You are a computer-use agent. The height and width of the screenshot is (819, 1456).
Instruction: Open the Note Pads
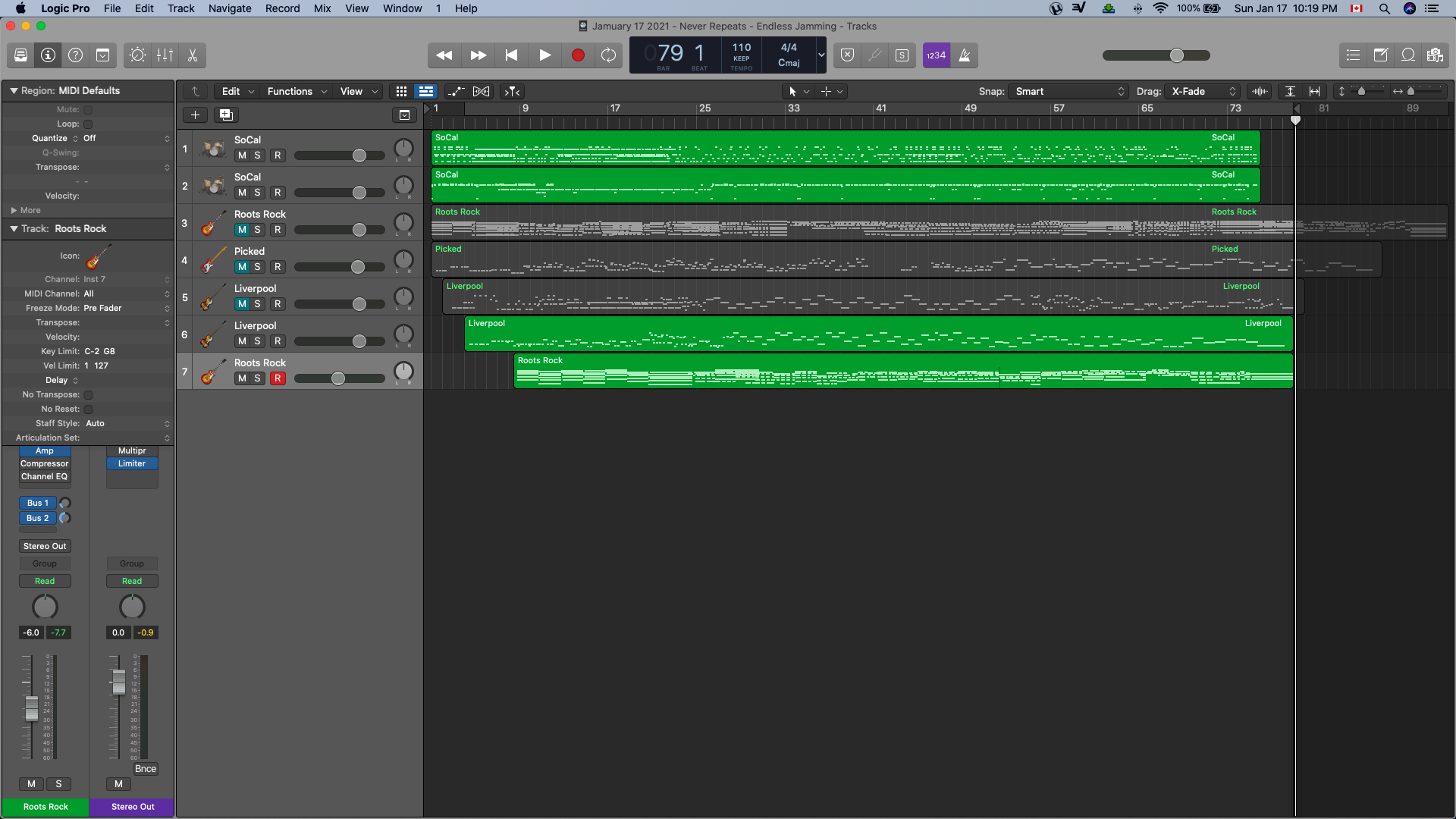[1381, 55]
